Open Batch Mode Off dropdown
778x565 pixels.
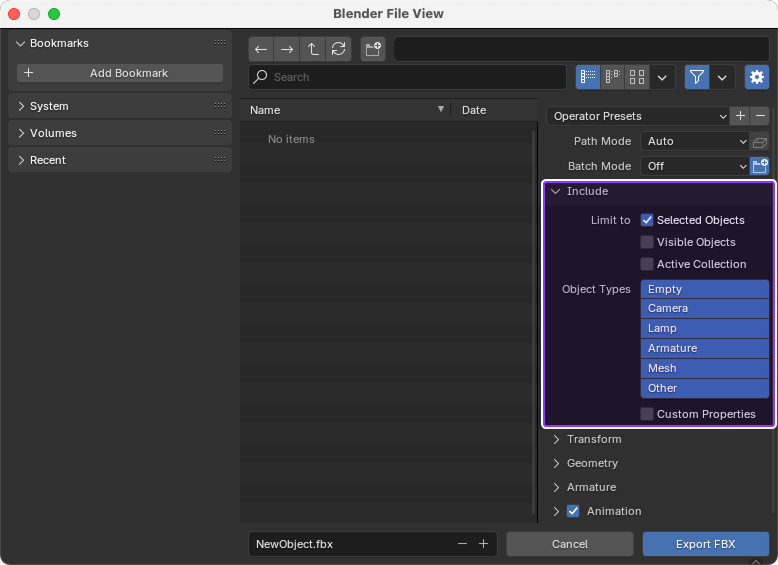coord(695,166)
